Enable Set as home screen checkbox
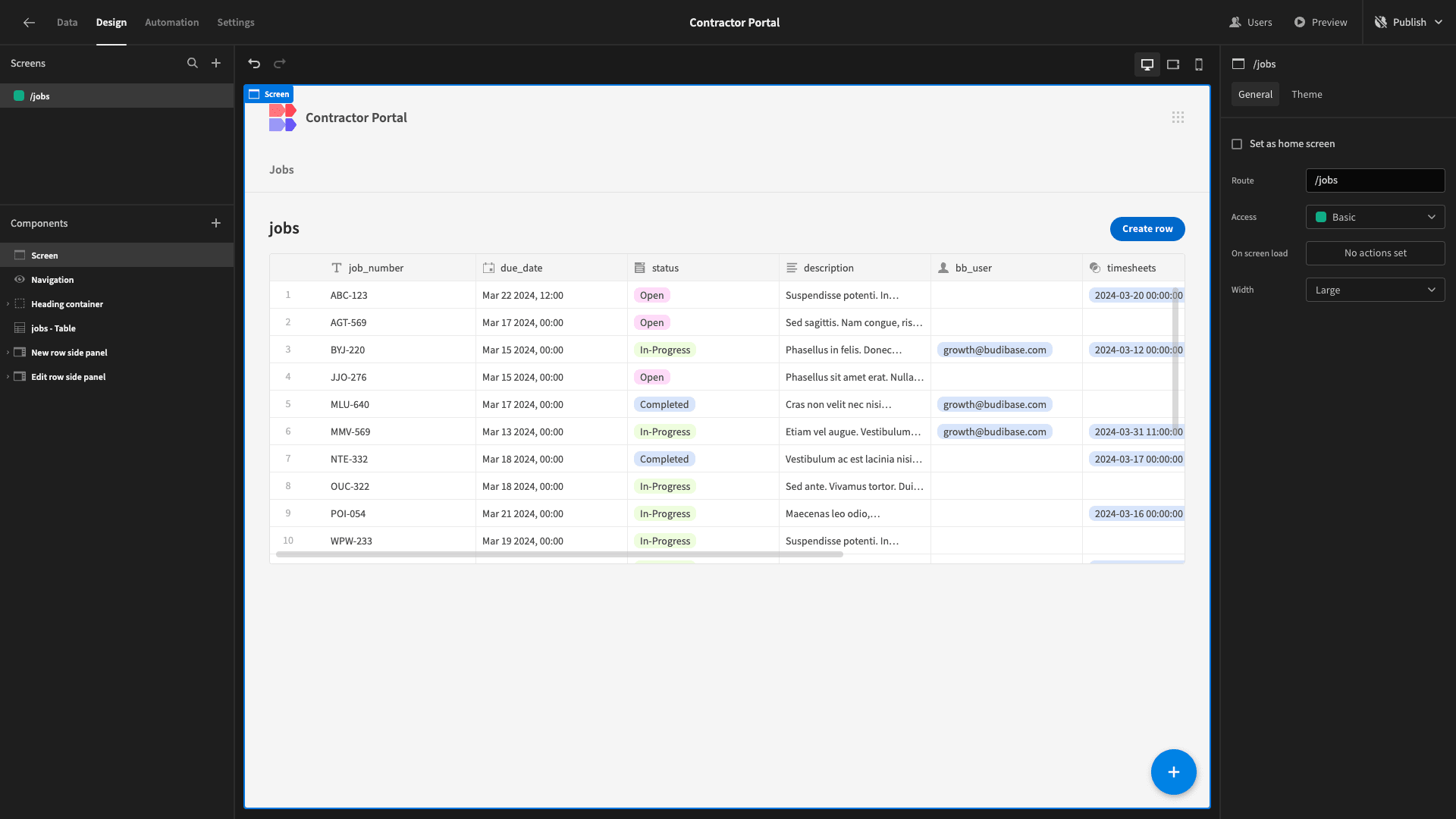Screen dimensions: 1456x819 pyautogui.click(x=1237, y=144)
